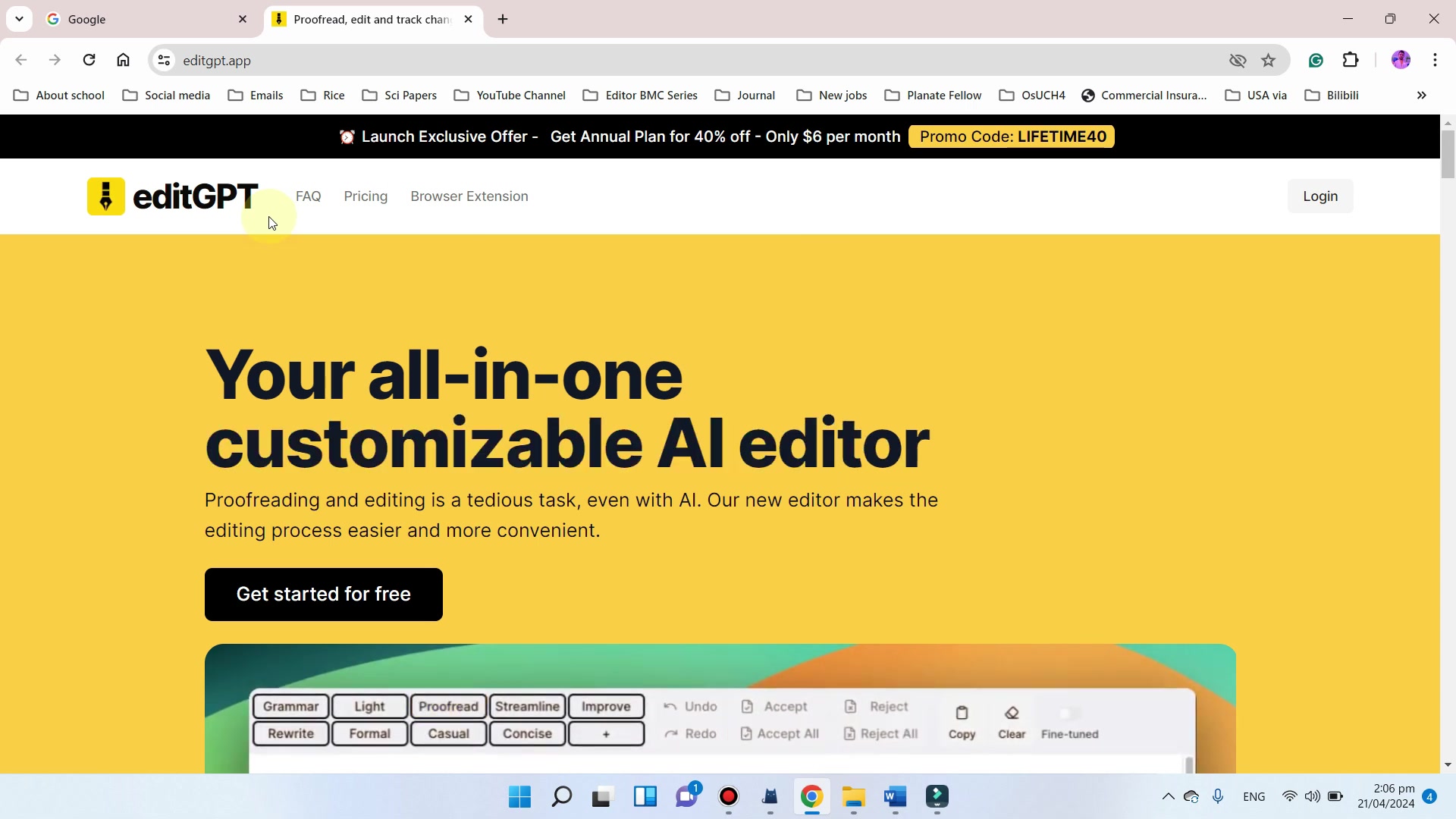
Task: Click Accept All in editor preview
Action: pos(780,734)
